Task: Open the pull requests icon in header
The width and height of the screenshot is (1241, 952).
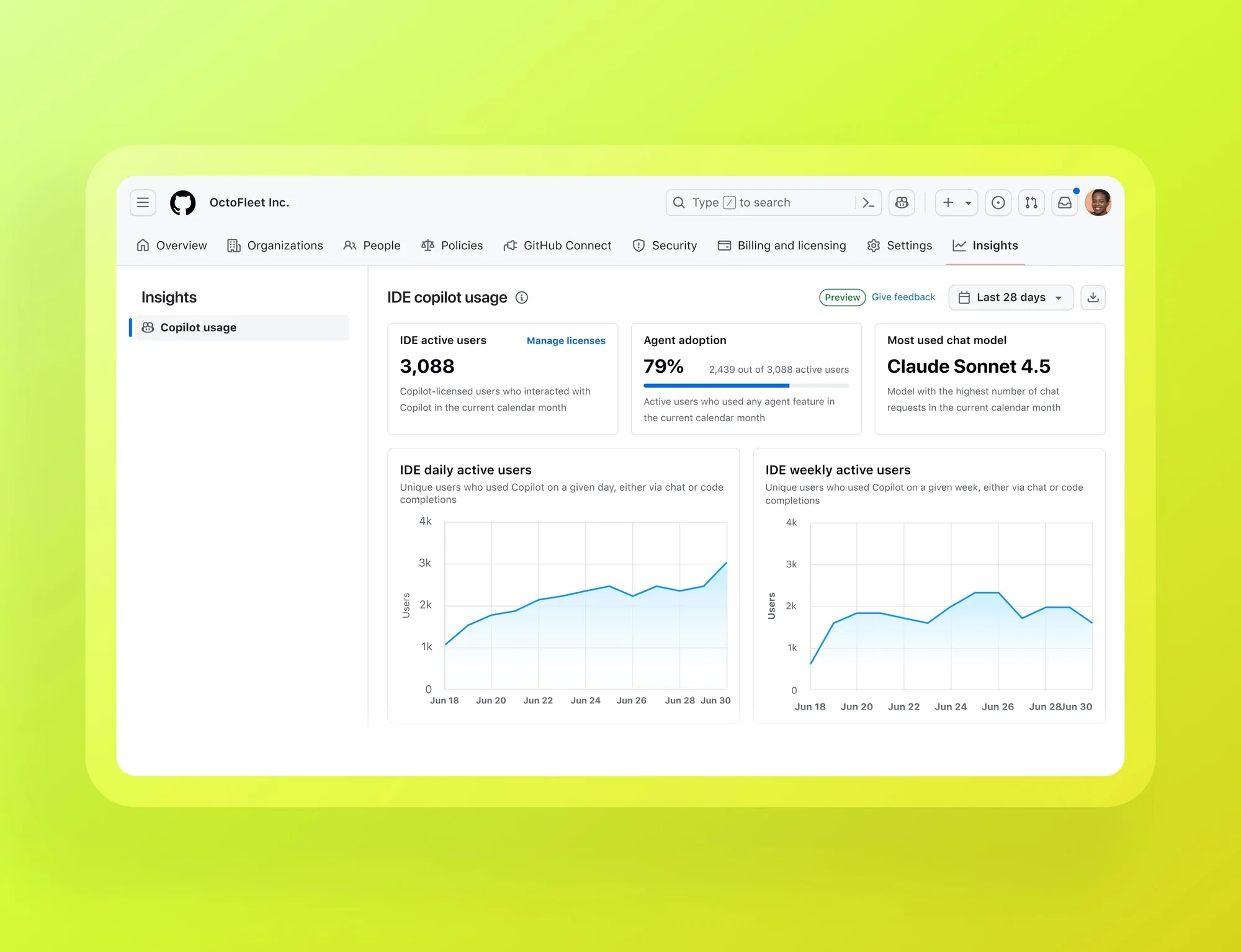Action: pyautogui.click(x=1031, y=203)
